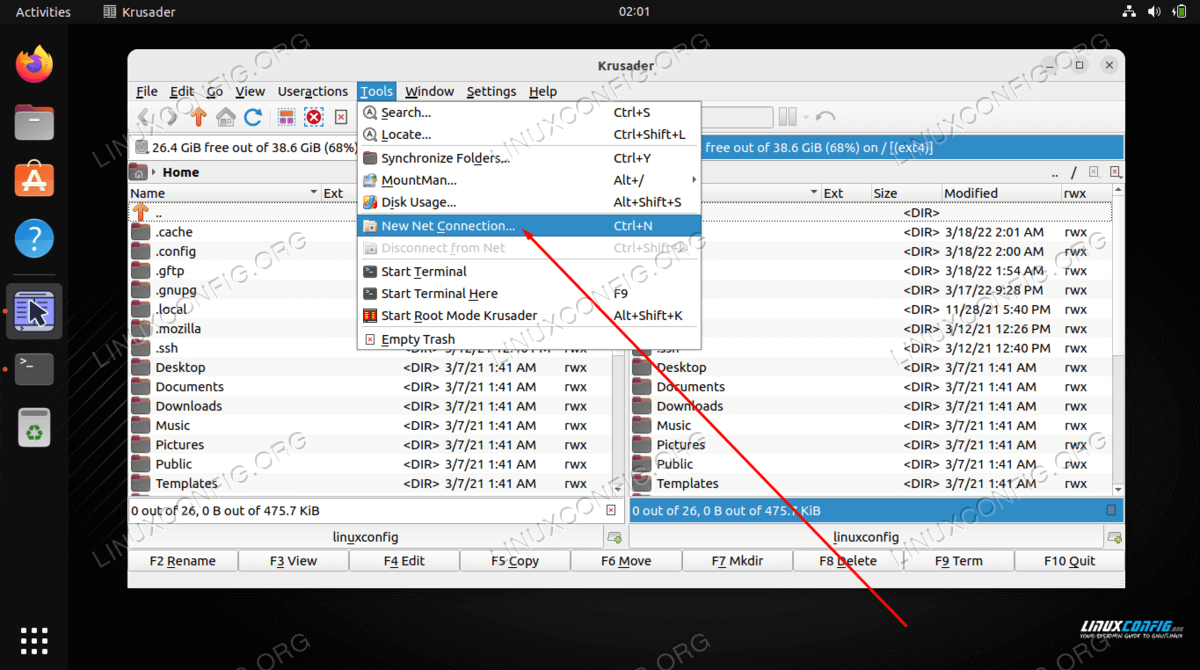Sort right panel by Modified column
Viewport: 1200px width, 670px height.
(1001, 193)
